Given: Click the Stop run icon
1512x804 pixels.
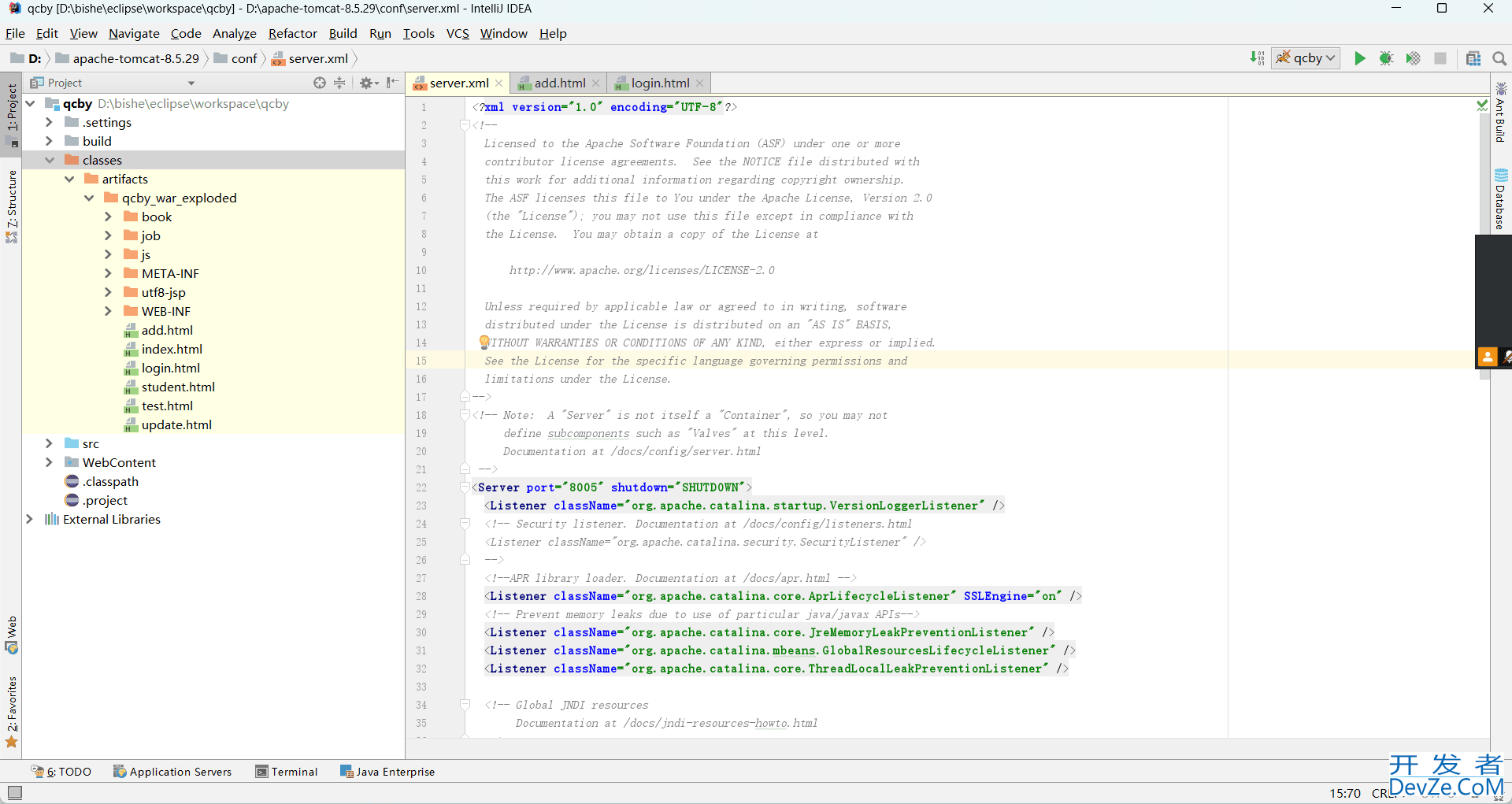Looking at the screenshot, I should click(1440, 58).
